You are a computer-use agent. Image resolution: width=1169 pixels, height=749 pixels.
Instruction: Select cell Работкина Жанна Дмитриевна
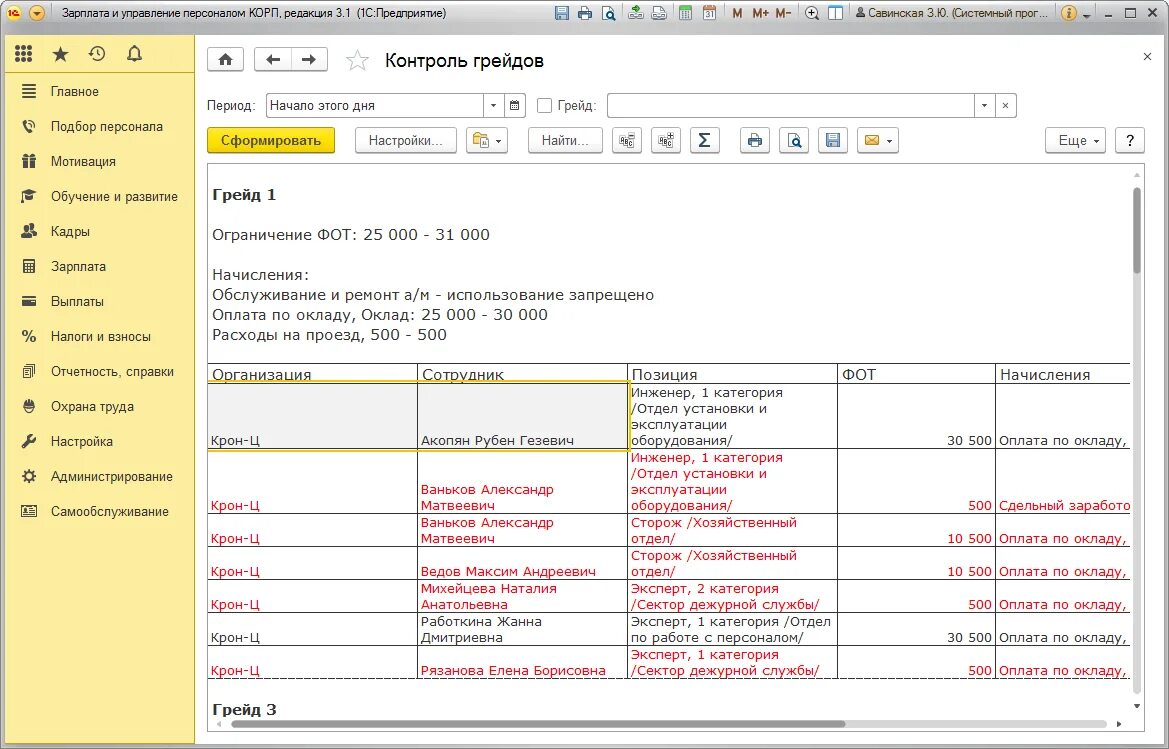pyautogui.click(x=522, y=629)
